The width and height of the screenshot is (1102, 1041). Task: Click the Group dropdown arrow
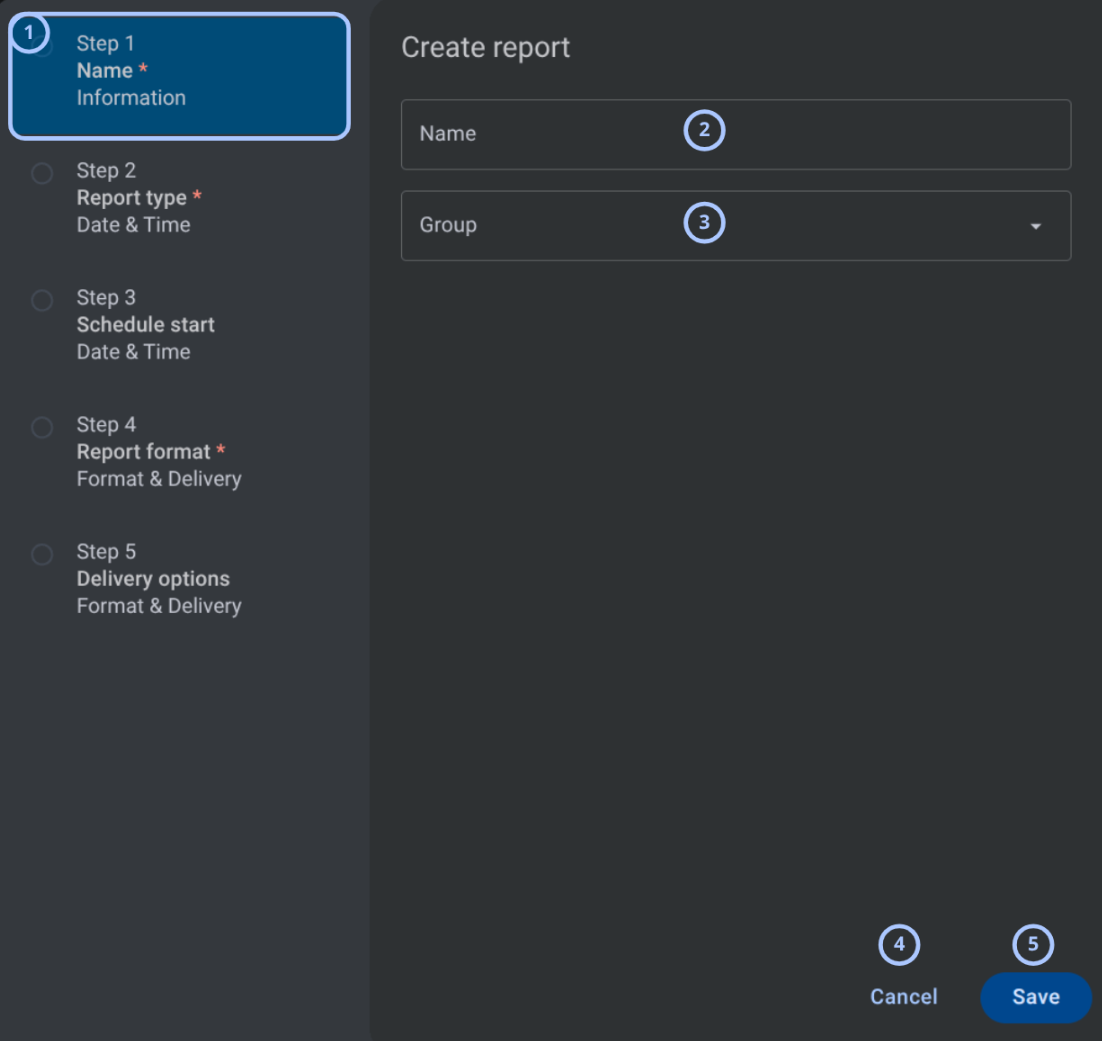point(1035,226)
